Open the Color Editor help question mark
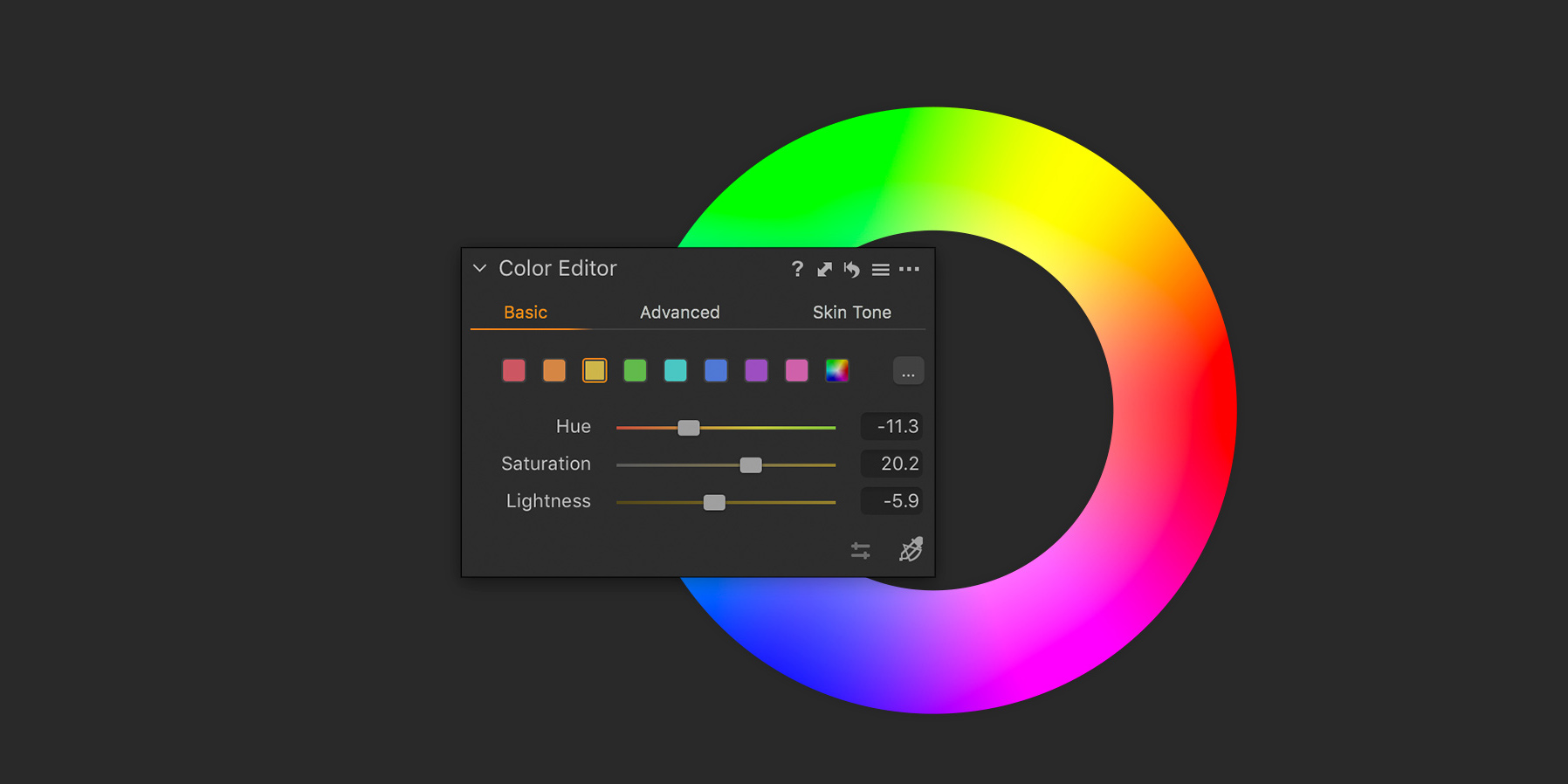1568x784 pixels. 797,269
